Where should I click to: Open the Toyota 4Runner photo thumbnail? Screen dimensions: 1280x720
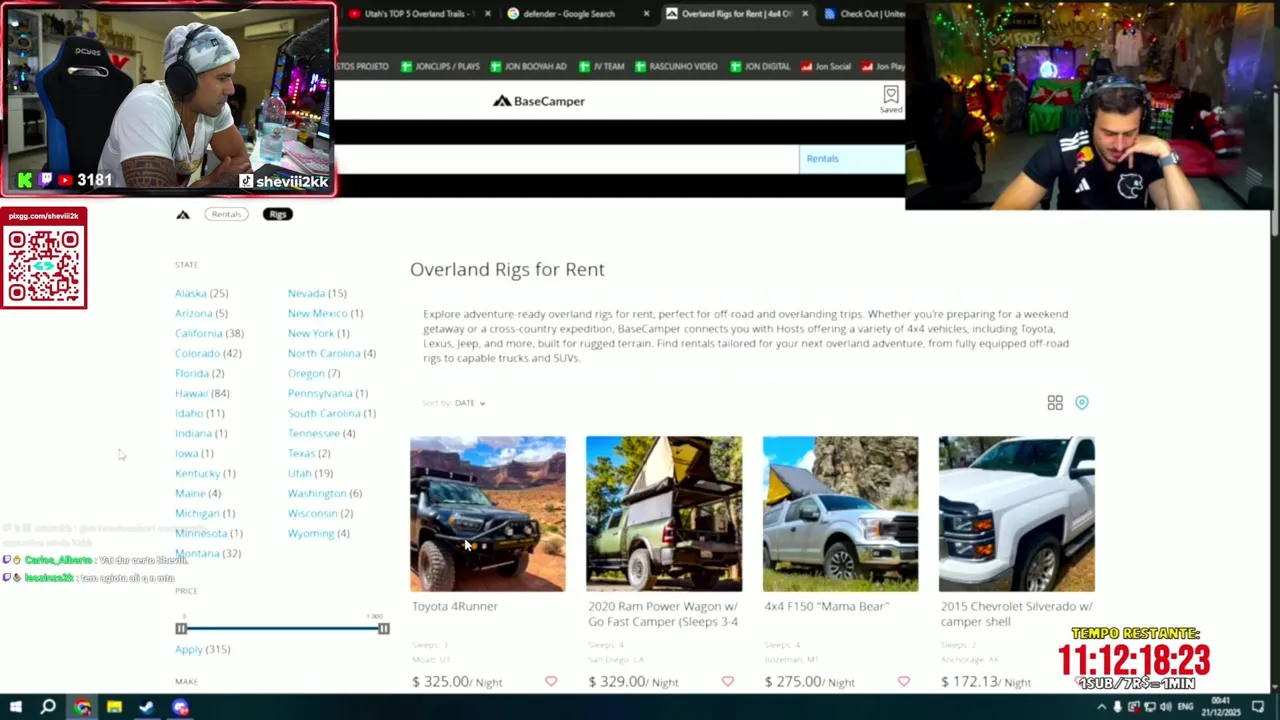point(488,514)
